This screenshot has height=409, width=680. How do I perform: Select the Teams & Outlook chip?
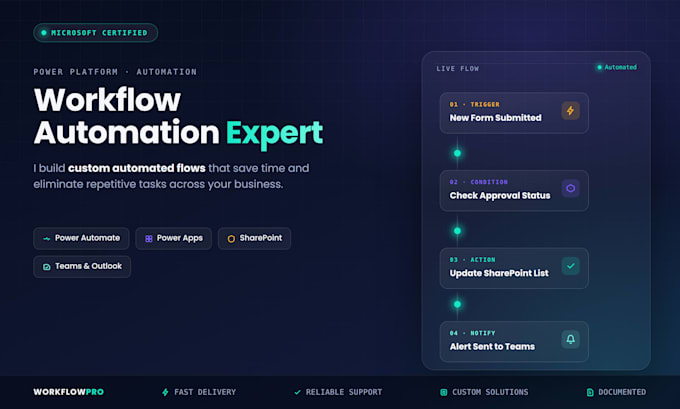pos(82,266)
